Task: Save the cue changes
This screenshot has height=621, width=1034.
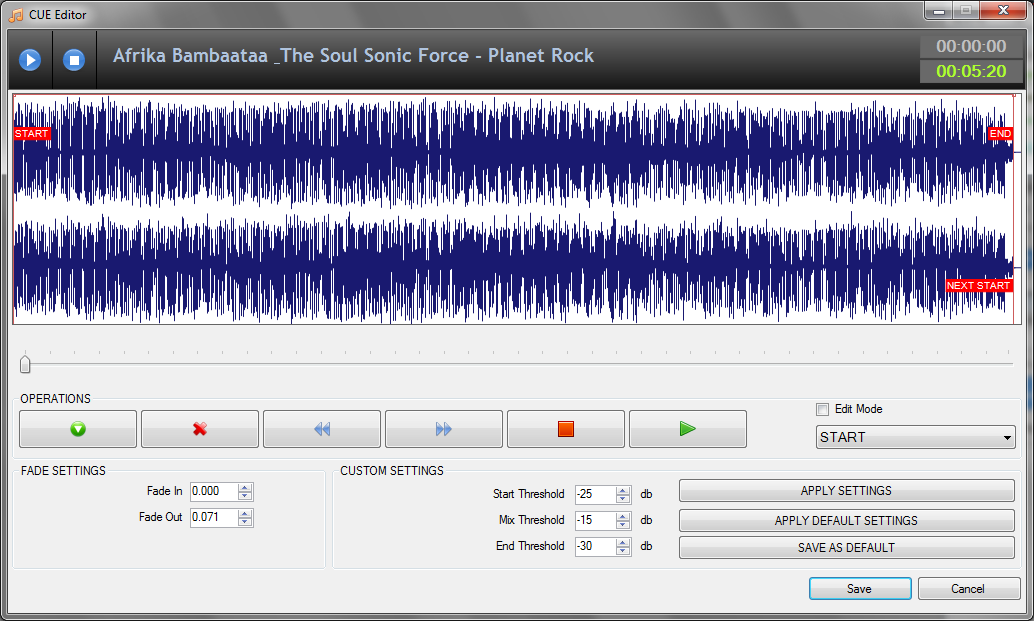Action: pyautogui.click(x=860, y=589)
